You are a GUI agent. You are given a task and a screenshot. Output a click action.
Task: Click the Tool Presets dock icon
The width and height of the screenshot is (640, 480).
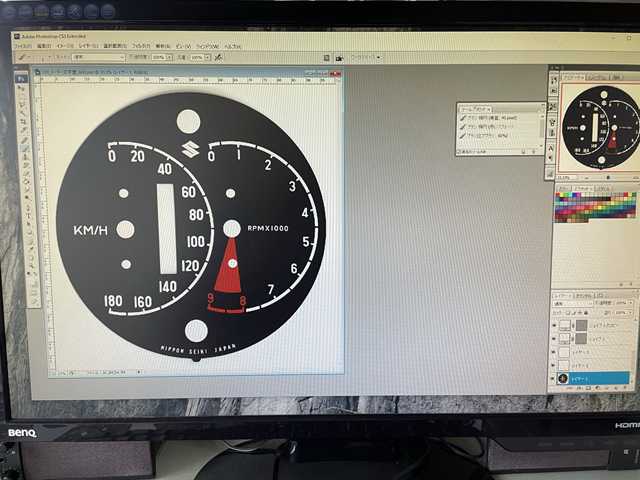[x=553, y=107]
